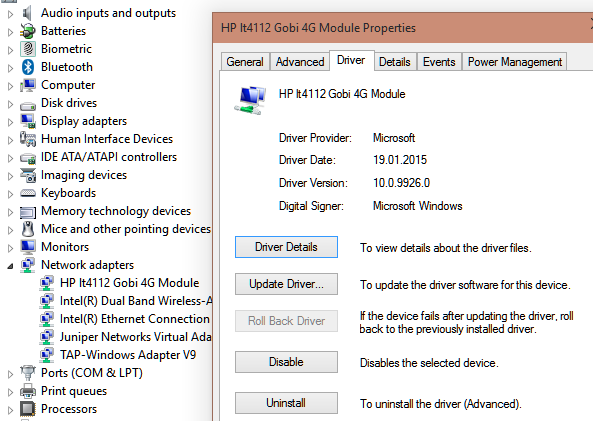
Task: Expand the Disk drives node
Action: pyautogui.click(x=10, y=104)
